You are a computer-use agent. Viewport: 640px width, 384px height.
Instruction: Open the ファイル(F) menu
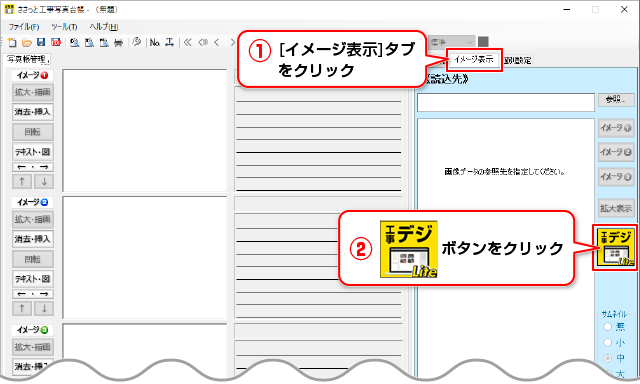coord(24,27)
